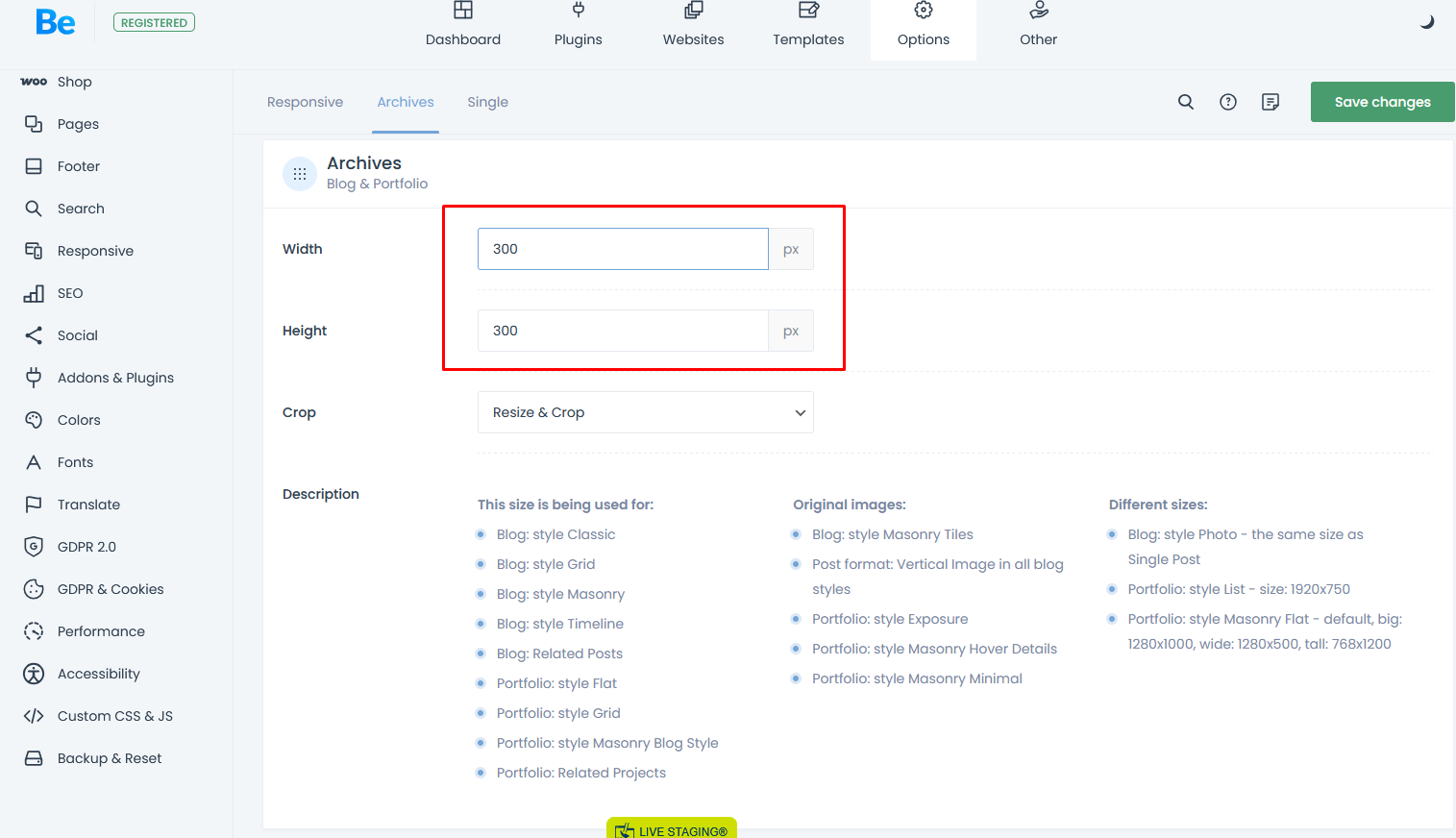The image size is (1456, 838).
Task: Click the Width input field
Action: [623, 249]
